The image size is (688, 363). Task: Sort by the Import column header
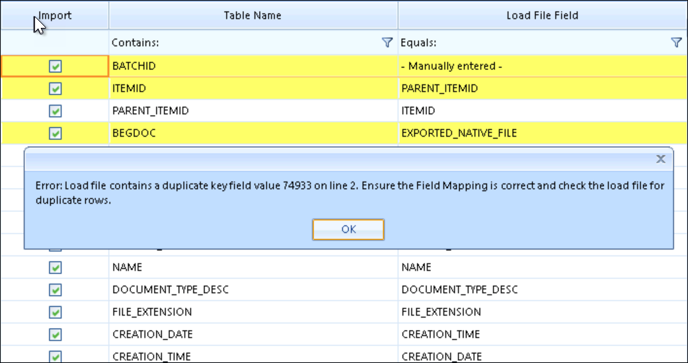[55, 15]
